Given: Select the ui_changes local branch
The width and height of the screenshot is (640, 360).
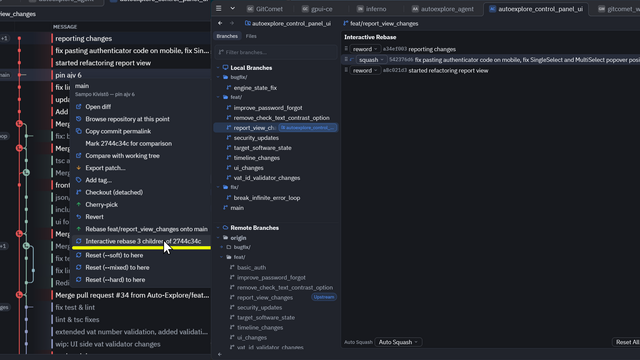Looking at the screenshot, I should coord(248,168).
